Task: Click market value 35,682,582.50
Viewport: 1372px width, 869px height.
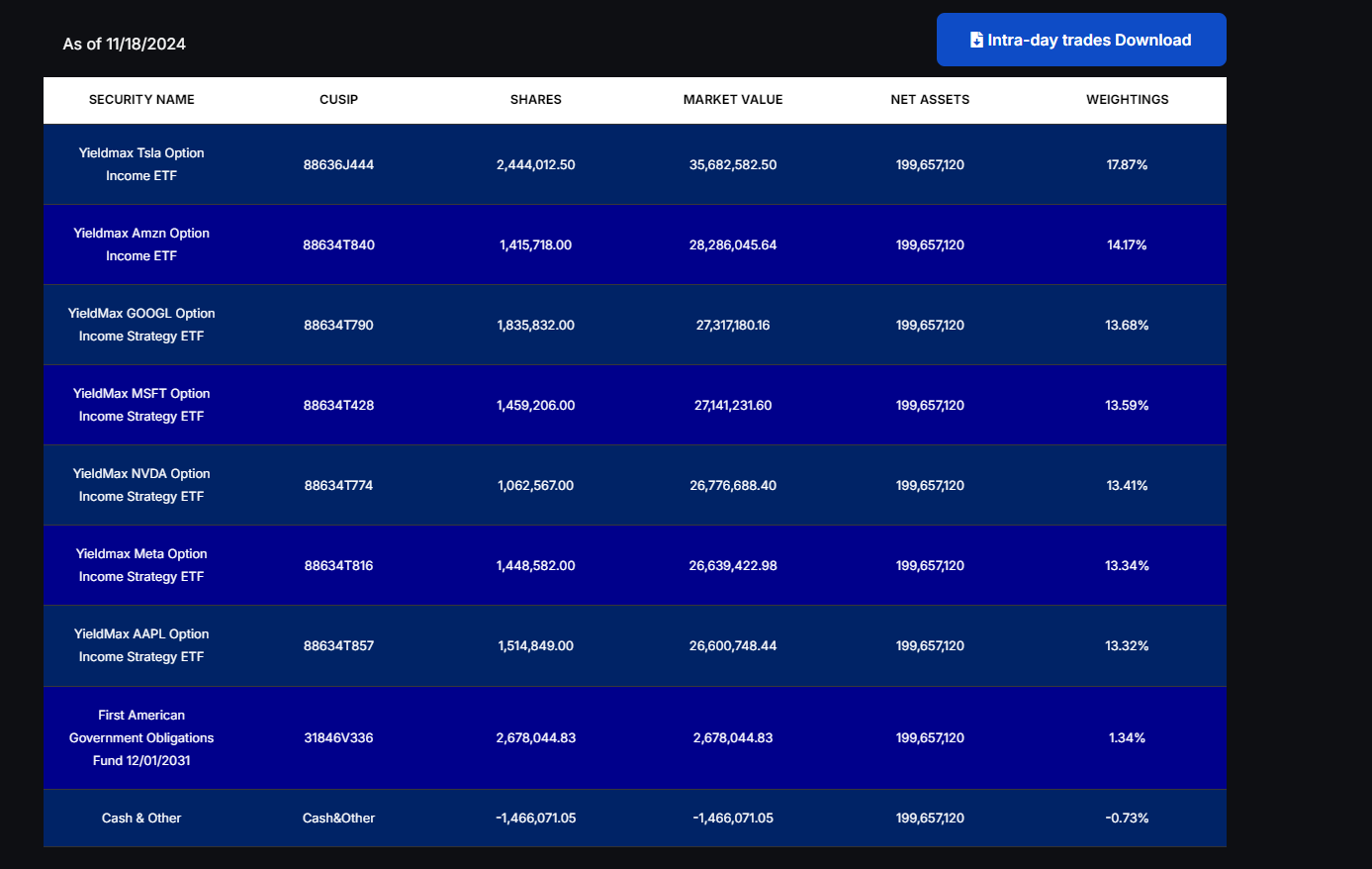Action: (733, 164)
